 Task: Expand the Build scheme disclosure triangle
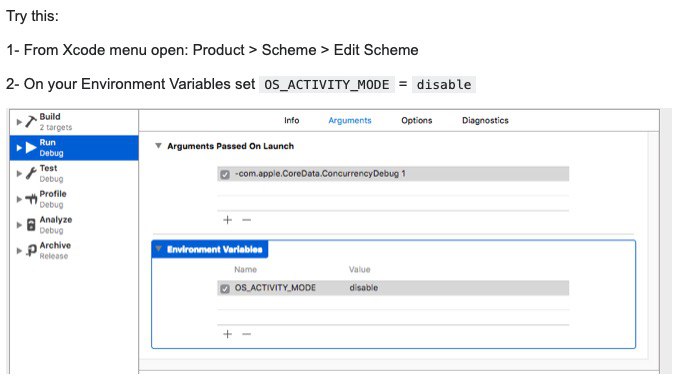coord(19,122)
